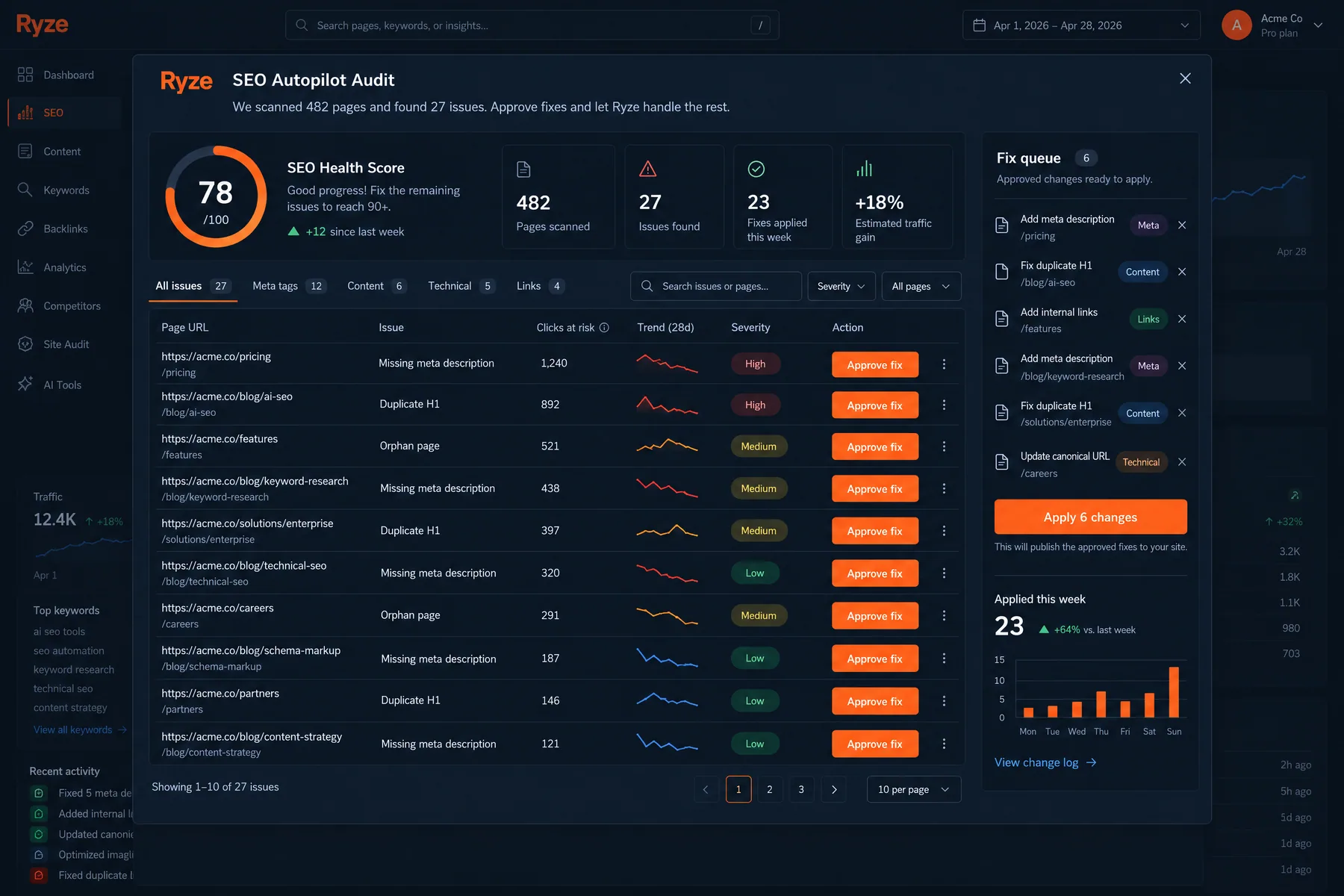Open the All pages filter dropdown

[x=921, y=286]
